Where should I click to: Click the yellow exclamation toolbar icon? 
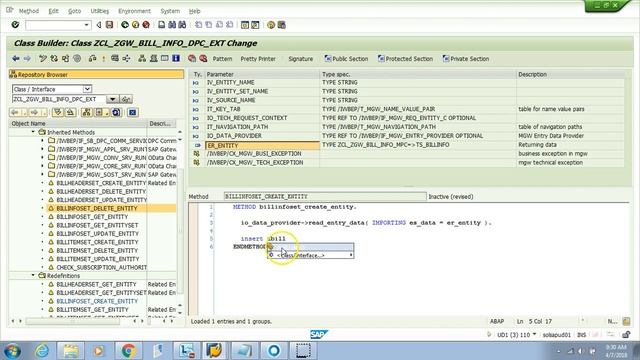click(x=104, y=59)
